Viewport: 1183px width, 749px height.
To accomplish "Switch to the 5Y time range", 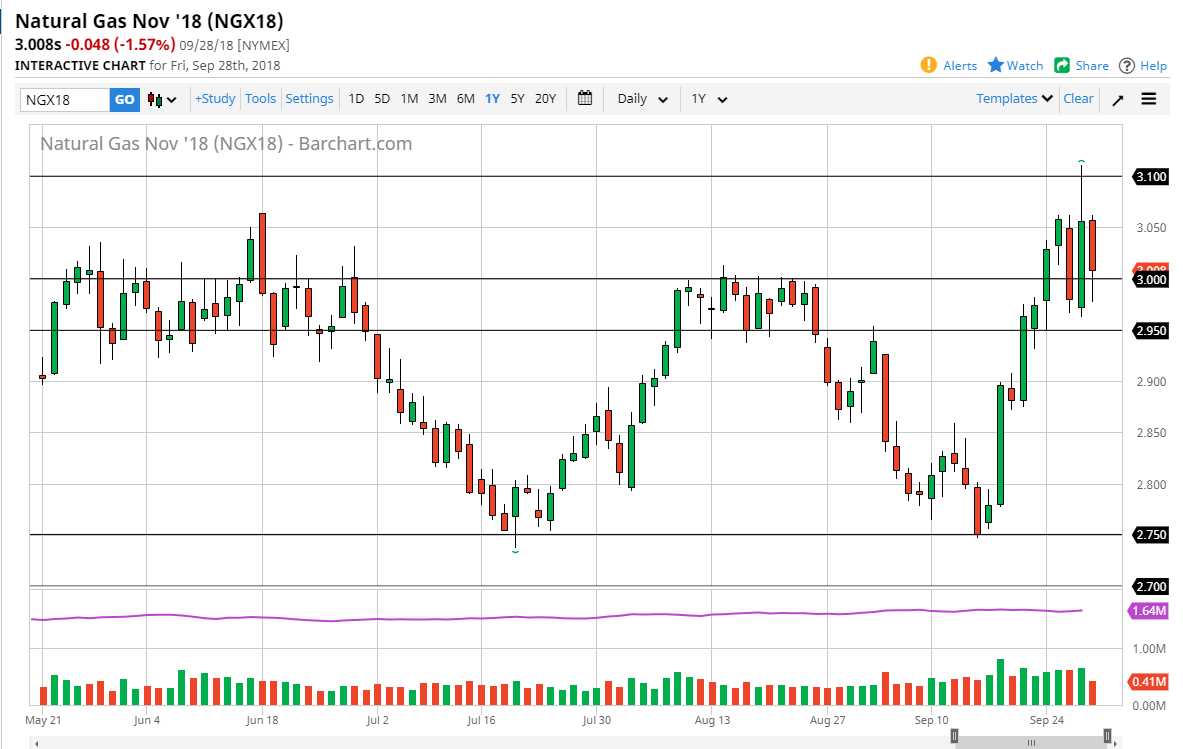I will (x=517, y=98).
